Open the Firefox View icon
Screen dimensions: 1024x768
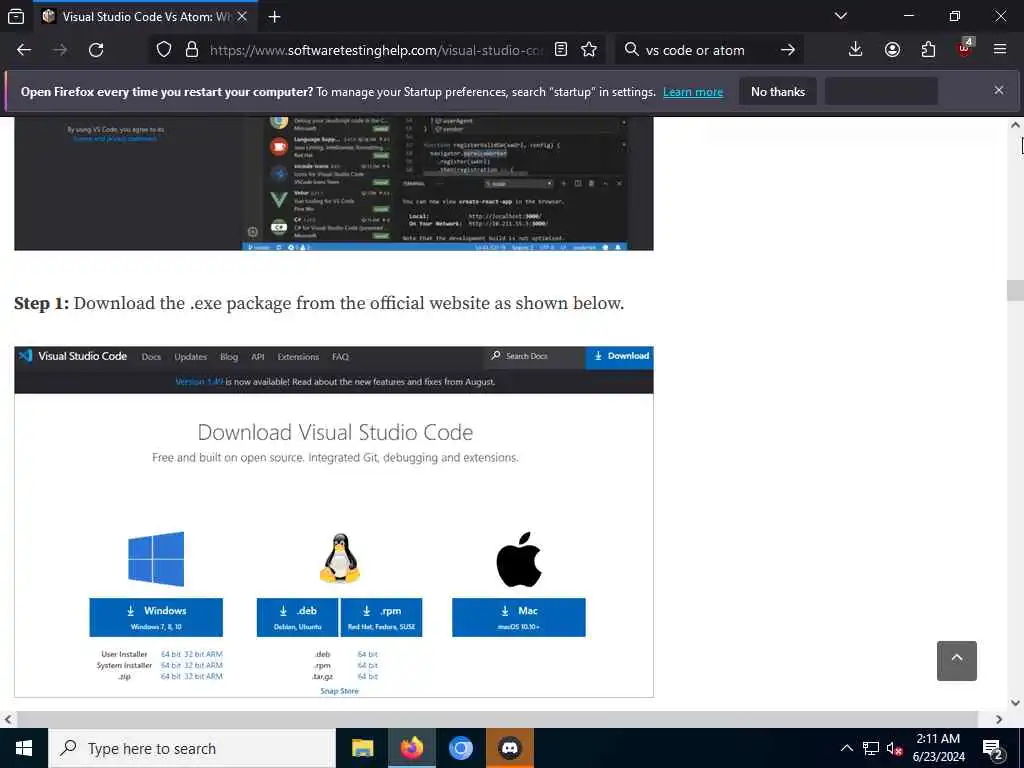16,17
